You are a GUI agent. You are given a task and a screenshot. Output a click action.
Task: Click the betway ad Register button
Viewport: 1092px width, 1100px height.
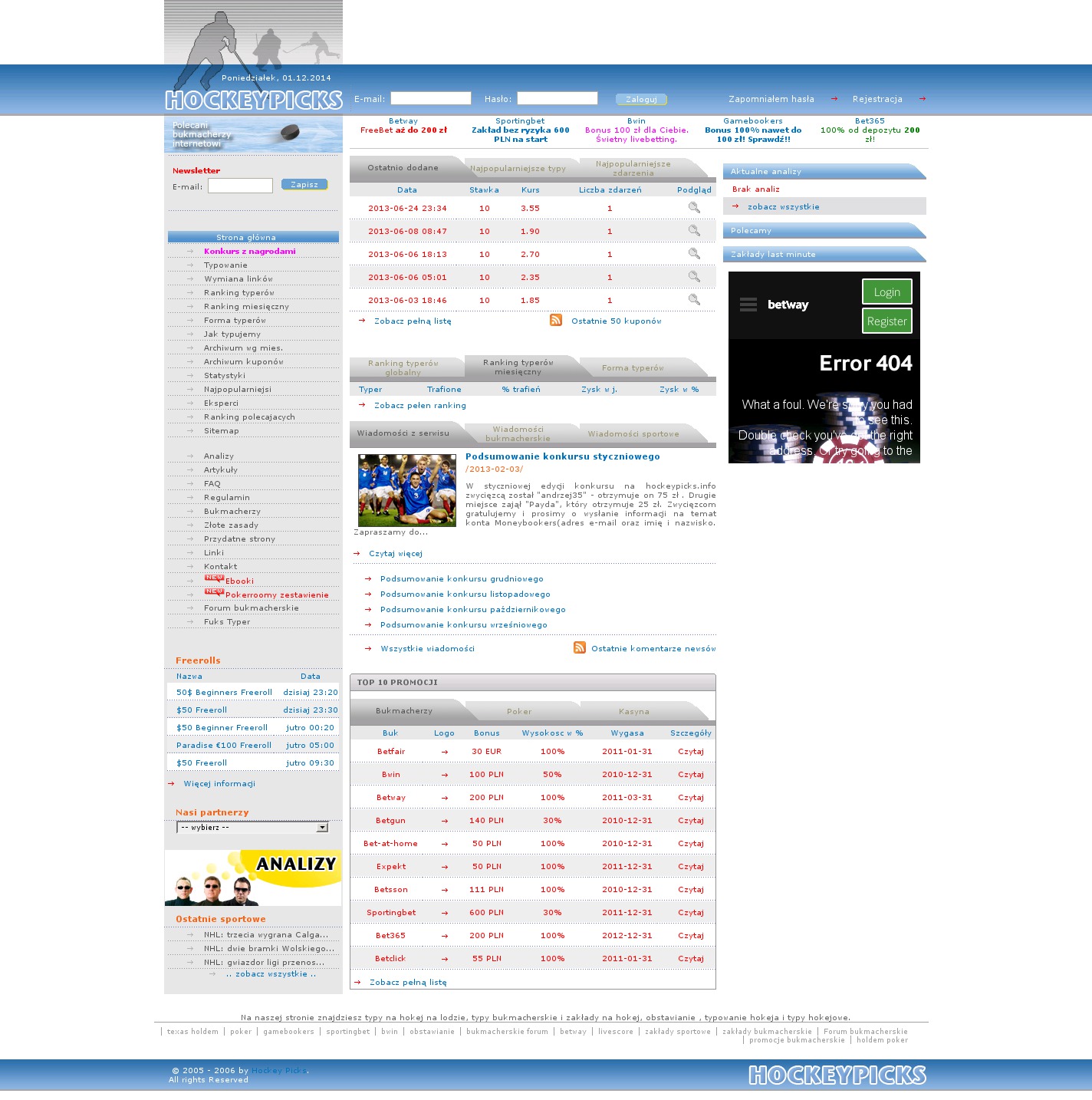[887, 321]
